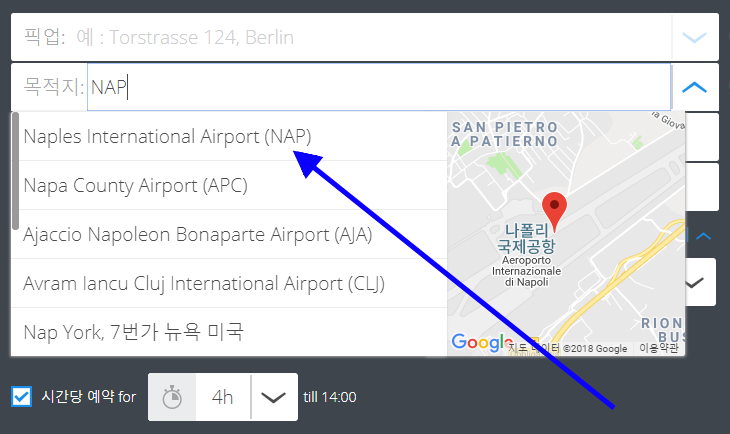Select Nap York, 7번가 뉴욕 미국 suggestion

pyautogui.click(x=229, y=332)
